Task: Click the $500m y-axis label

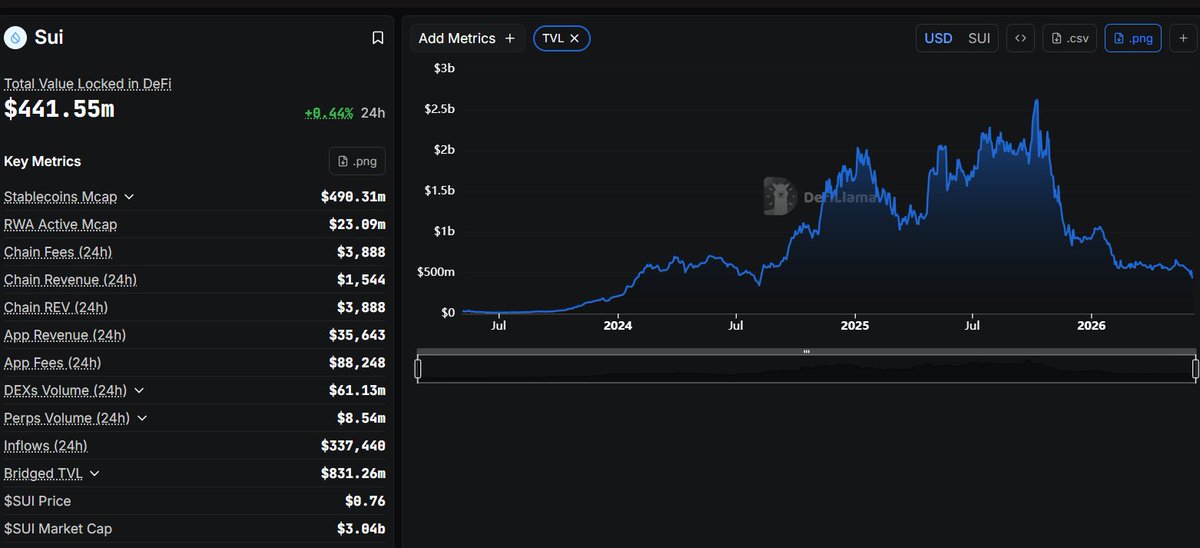Action: 436,272
